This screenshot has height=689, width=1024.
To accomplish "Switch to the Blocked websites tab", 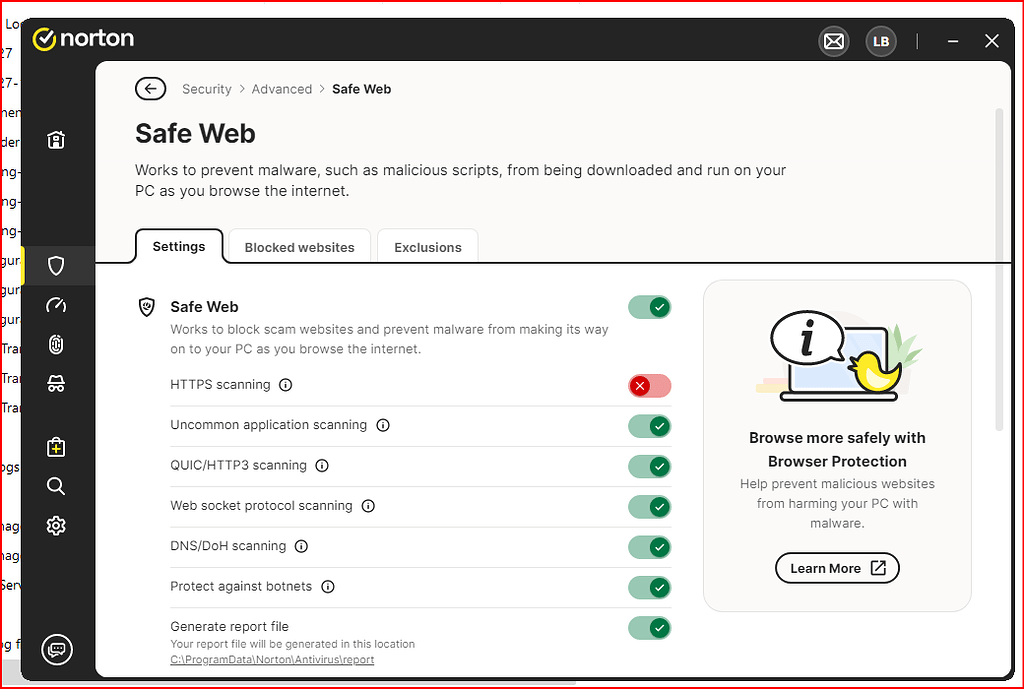I will coord(299,247).
